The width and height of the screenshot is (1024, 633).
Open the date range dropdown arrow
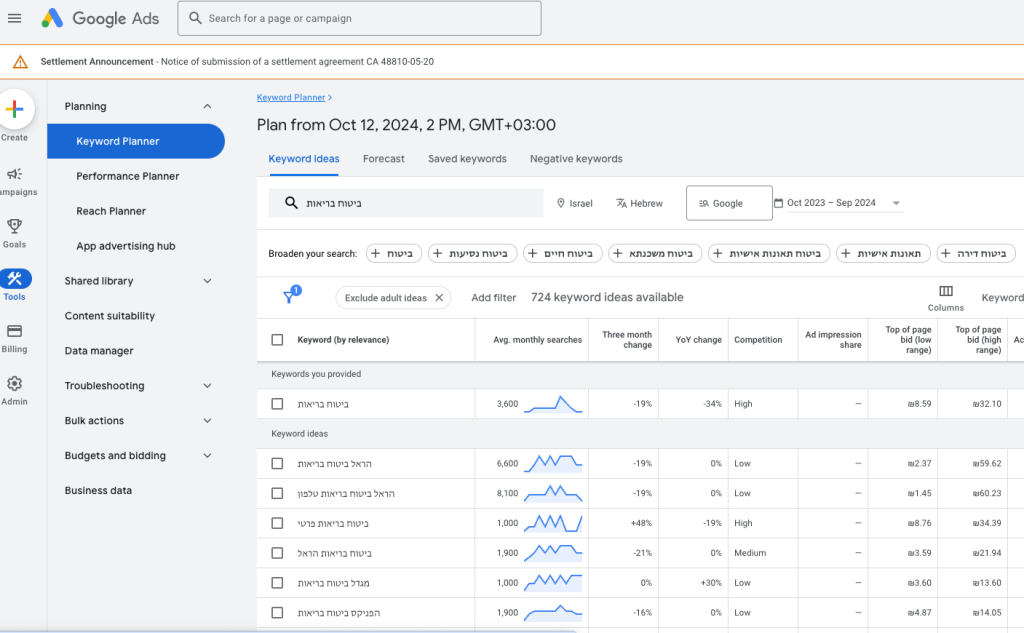tap(896, 203)
